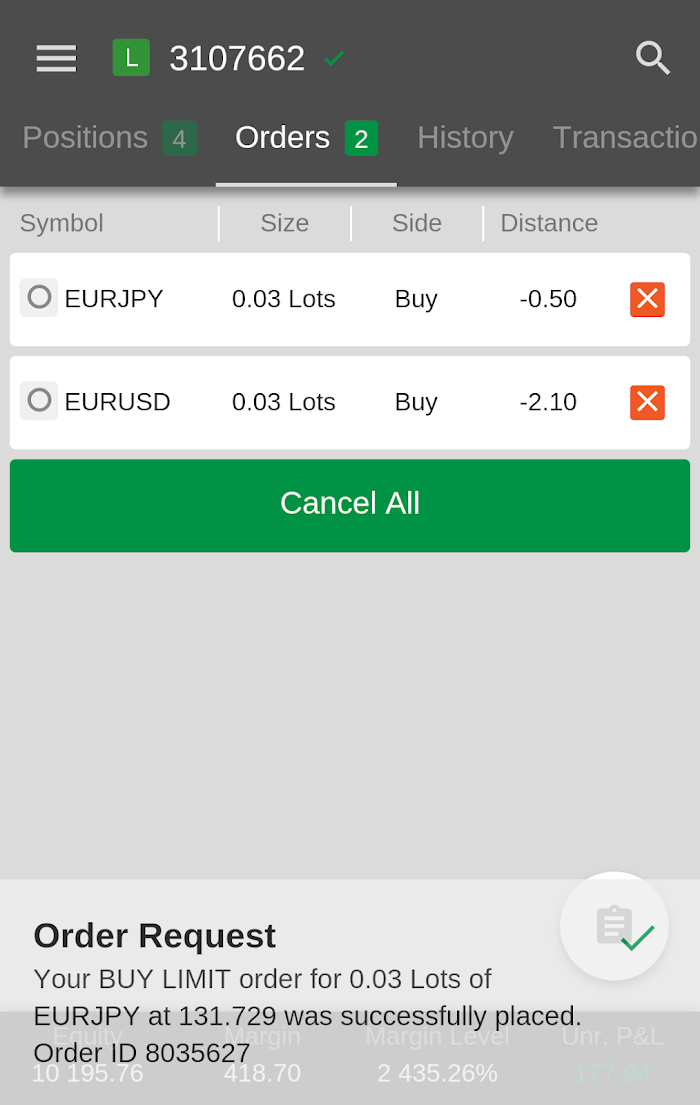
Task: Tap the clipboard checkmark order confirmation icon
Action: pos(615,926)
